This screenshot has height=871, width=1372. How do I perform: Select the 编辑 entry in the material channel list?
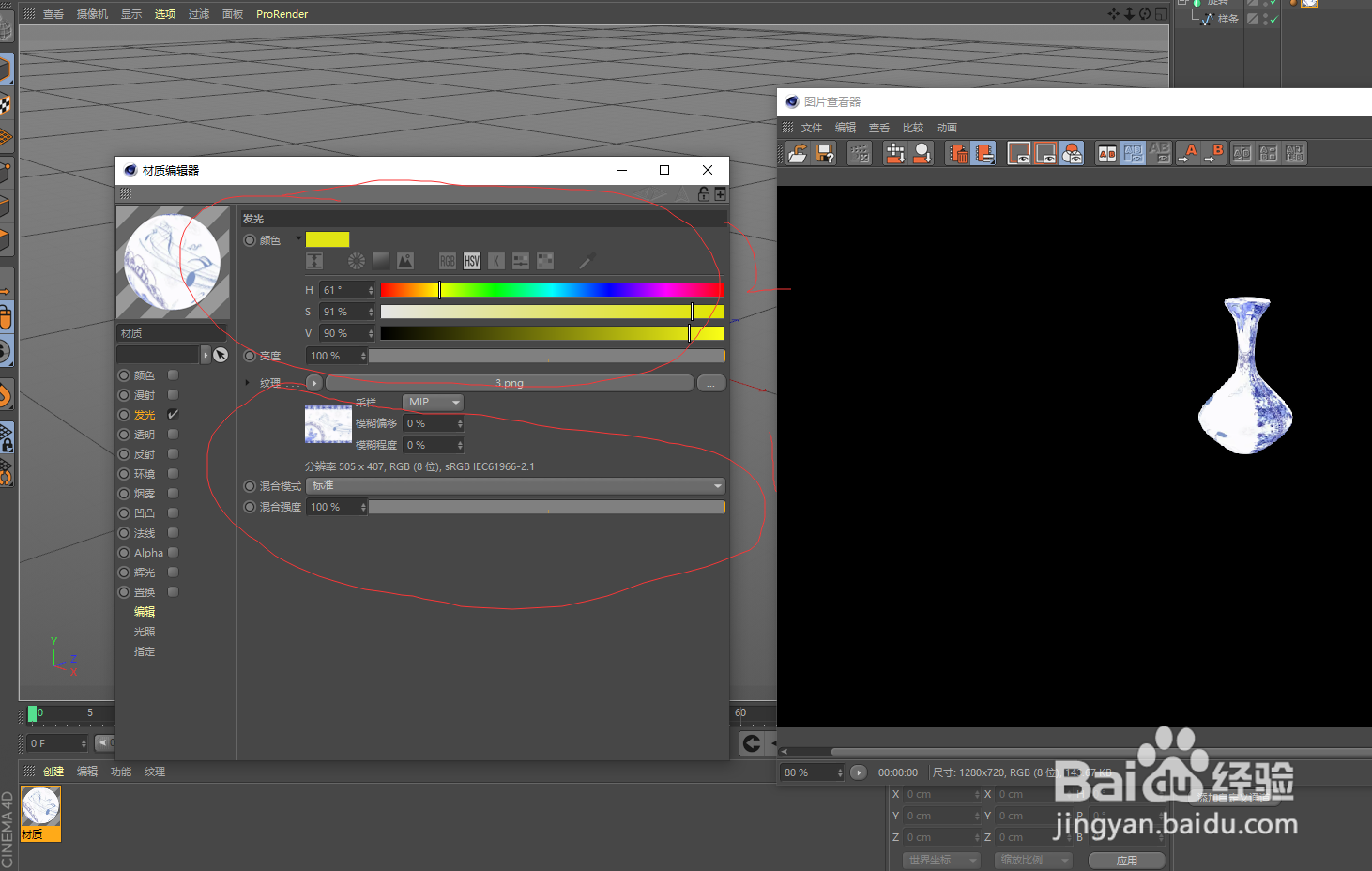pyautogui.click(x=144, y=611)
